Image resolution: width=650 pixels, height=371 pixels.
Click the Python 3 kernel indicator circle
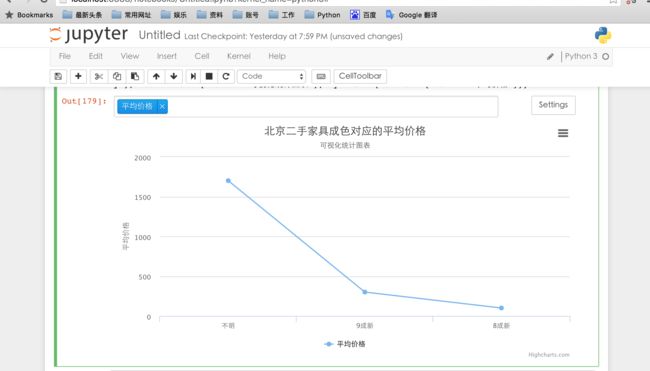coord(606,56)
